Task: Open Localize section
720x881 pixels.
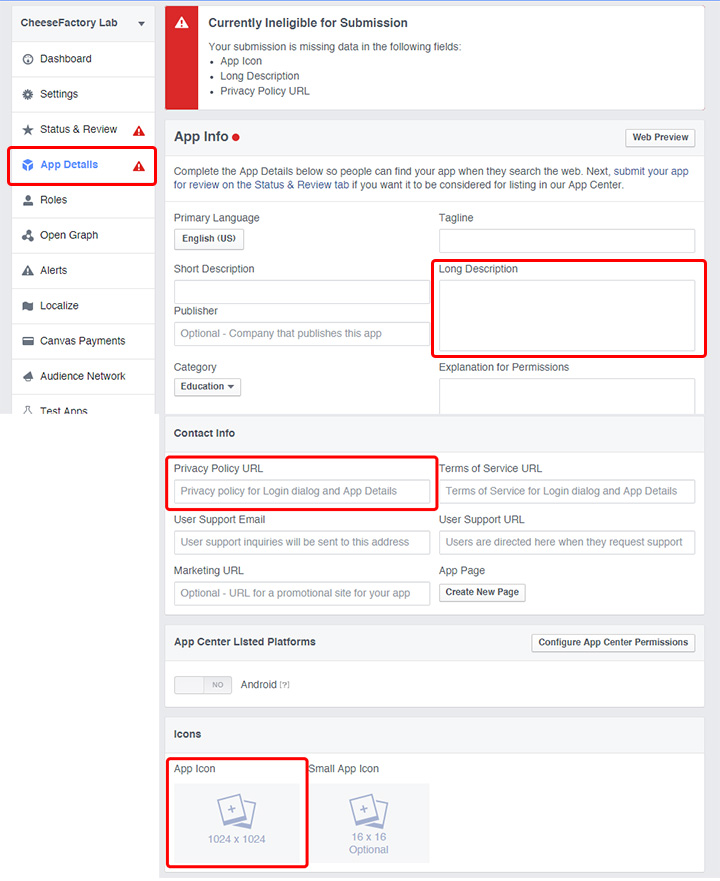Action: pos(83,306)
